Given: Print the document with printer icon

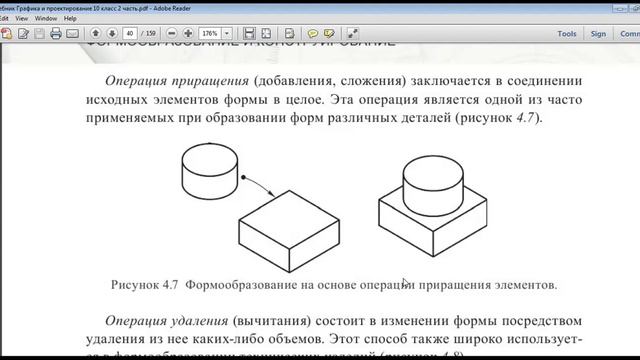Looking at the screenshot, I should tap(56, 33).
